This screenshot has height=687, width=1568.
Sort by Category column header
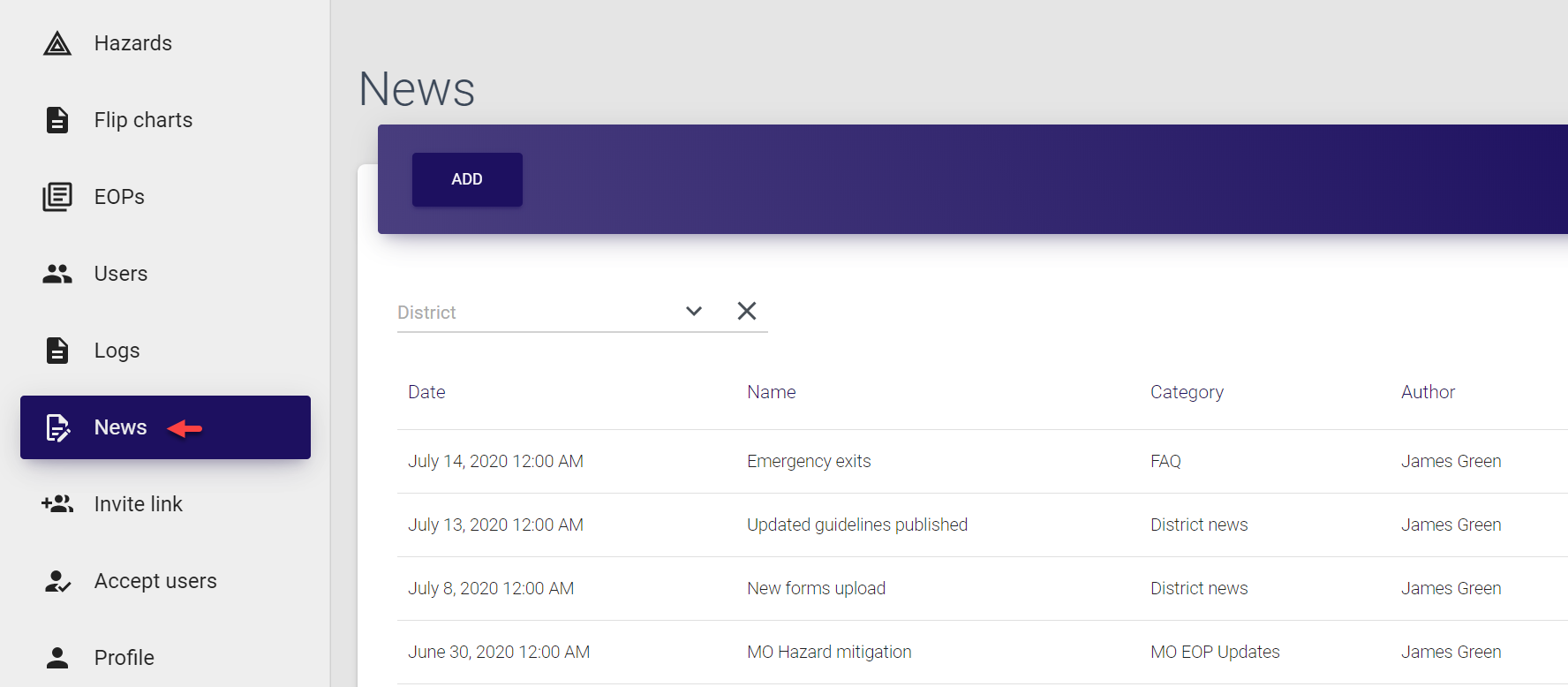point(1187,392)
